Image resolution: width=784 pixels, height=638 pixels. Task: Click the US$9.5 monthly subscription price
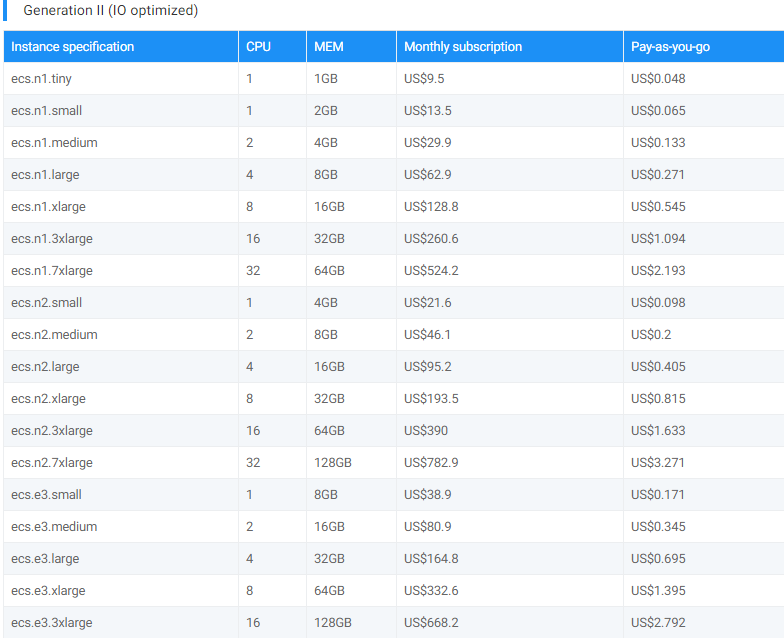pos(424,78)
